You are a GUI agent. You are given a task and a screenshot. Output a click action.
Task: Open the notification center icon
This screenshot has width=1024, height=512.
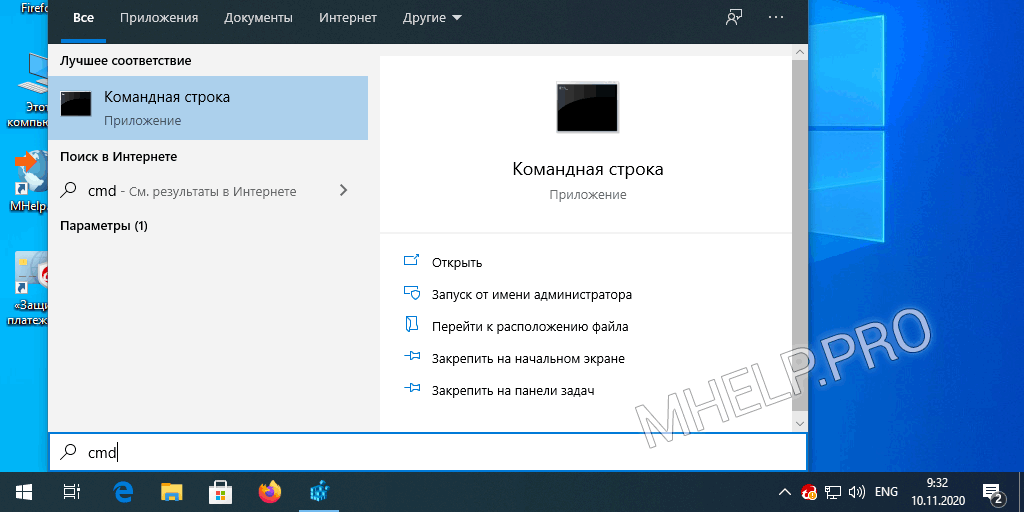point(991,492)
